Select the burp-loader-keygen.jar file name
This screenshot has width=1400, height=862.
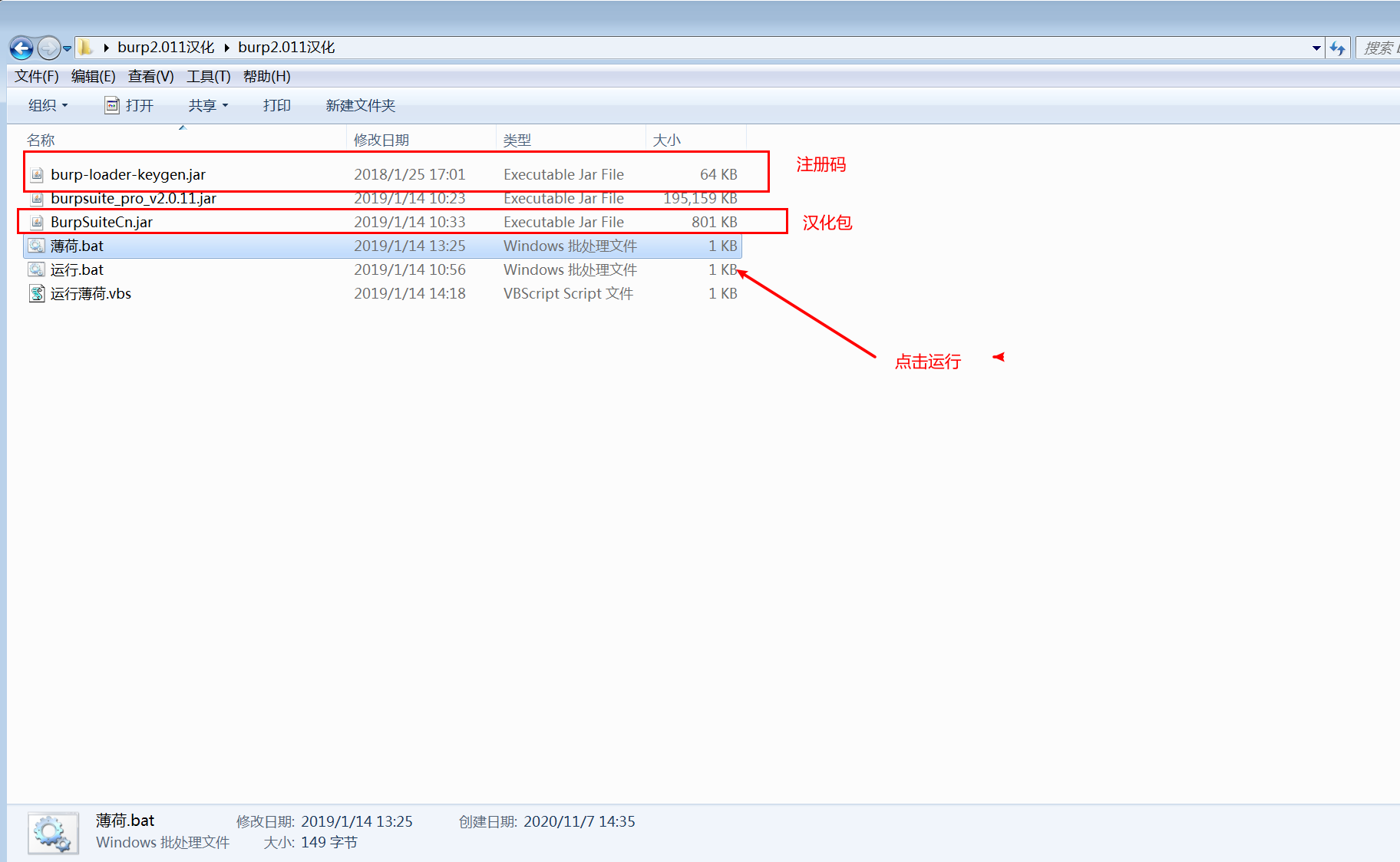point(128,174)
